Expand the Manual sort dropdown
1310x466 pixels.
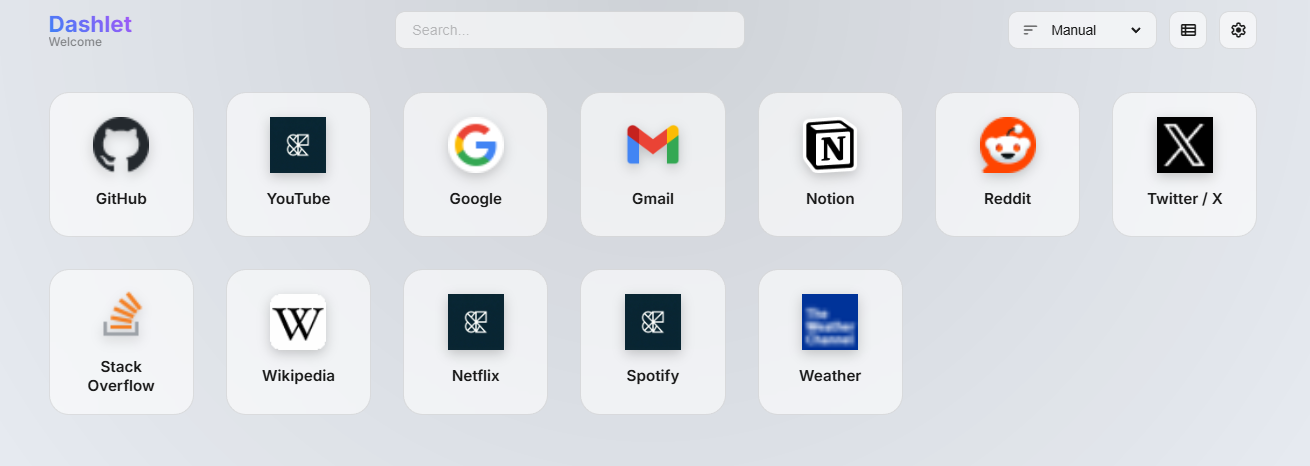click(x=1082, y=30)
